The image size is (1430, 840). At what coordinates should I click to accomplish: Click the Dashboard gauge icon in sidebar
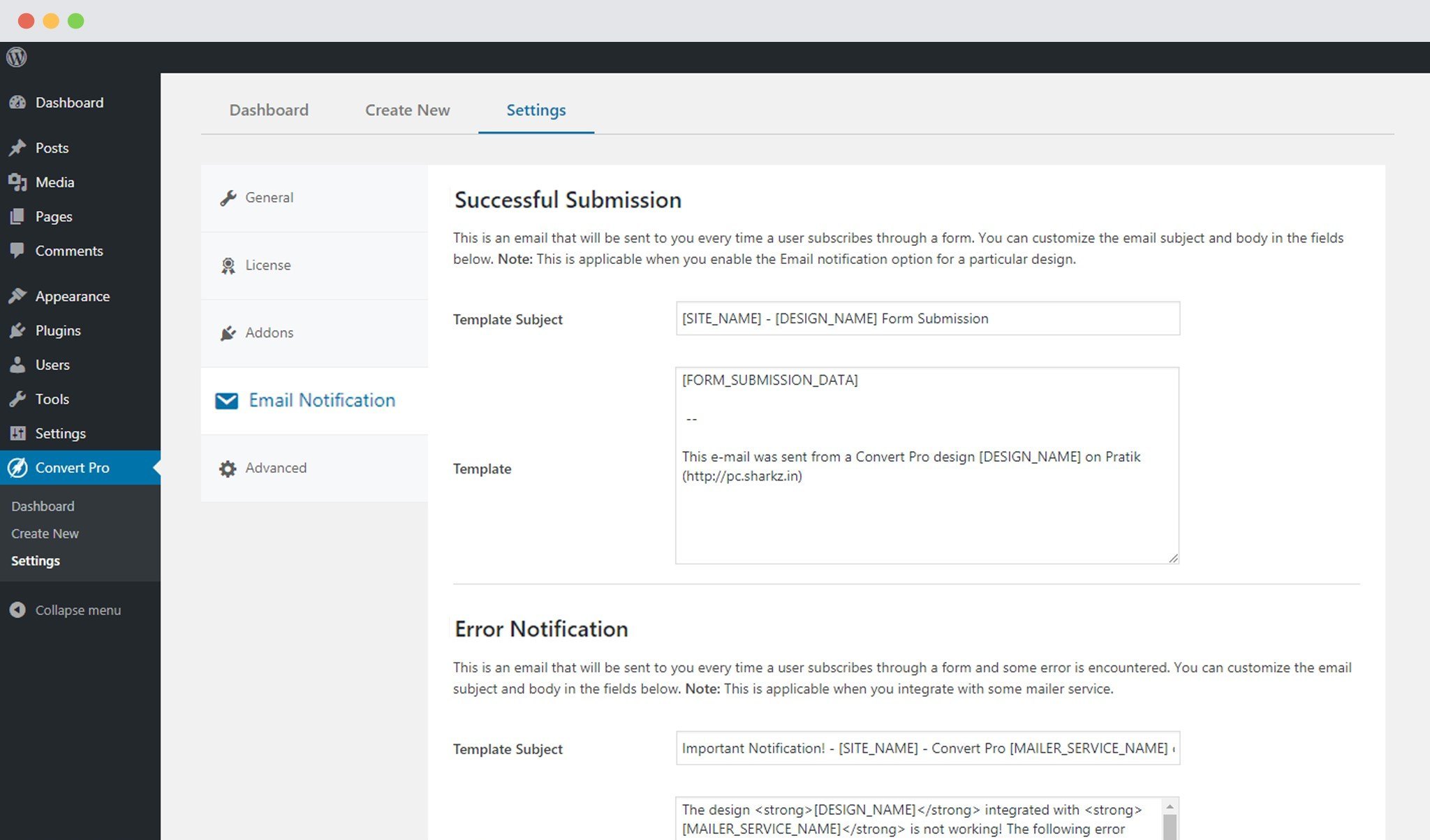pos(17,103)
